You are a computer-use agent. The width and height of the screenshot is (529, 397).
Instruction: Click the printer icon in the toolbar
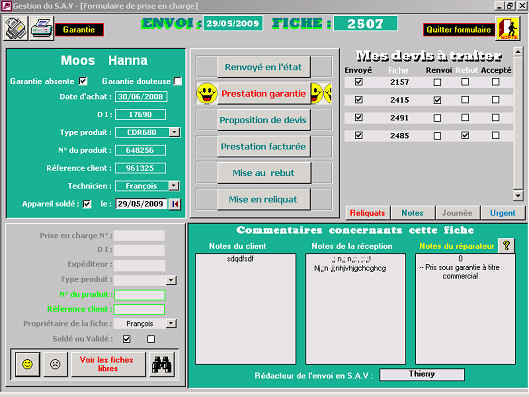41,29
